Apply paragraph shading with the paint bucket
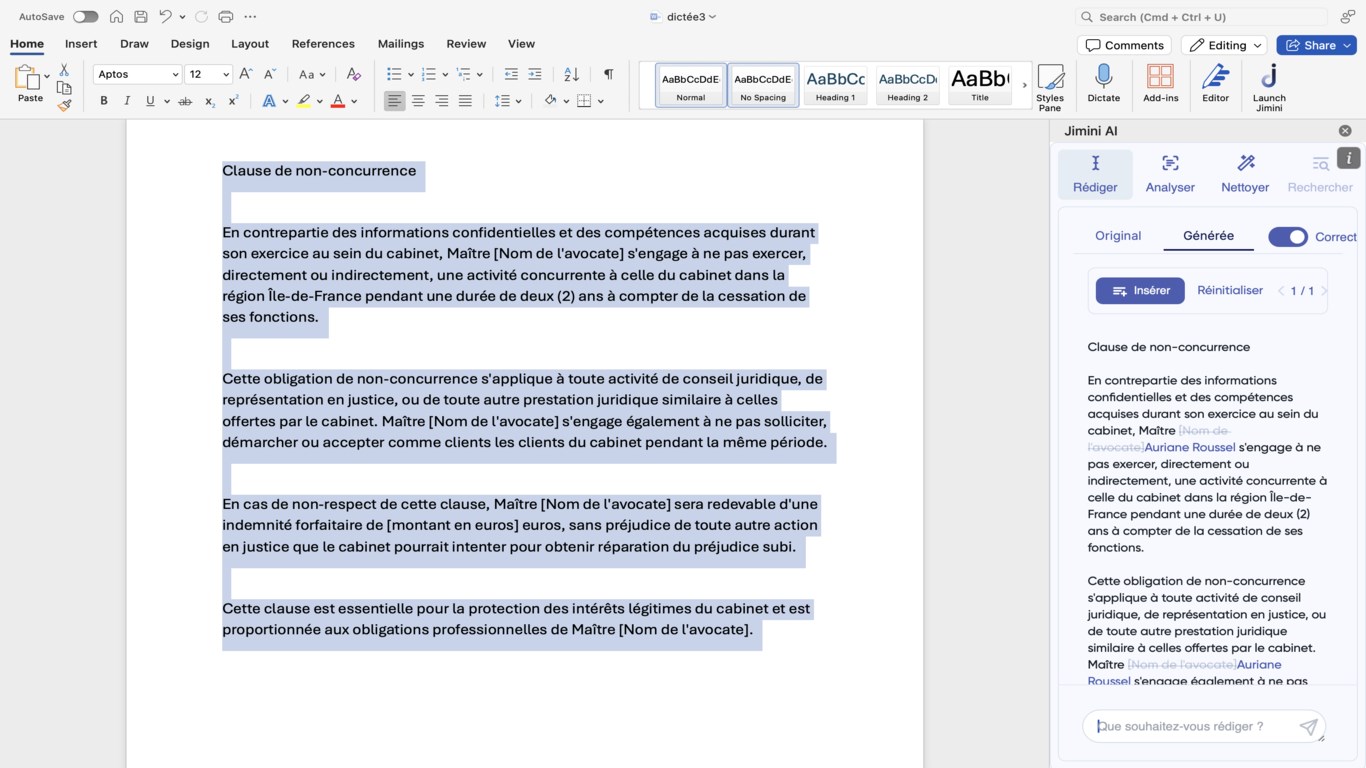Image resolution: width=1366 pixels, height=768 pixels. [550, 101]
